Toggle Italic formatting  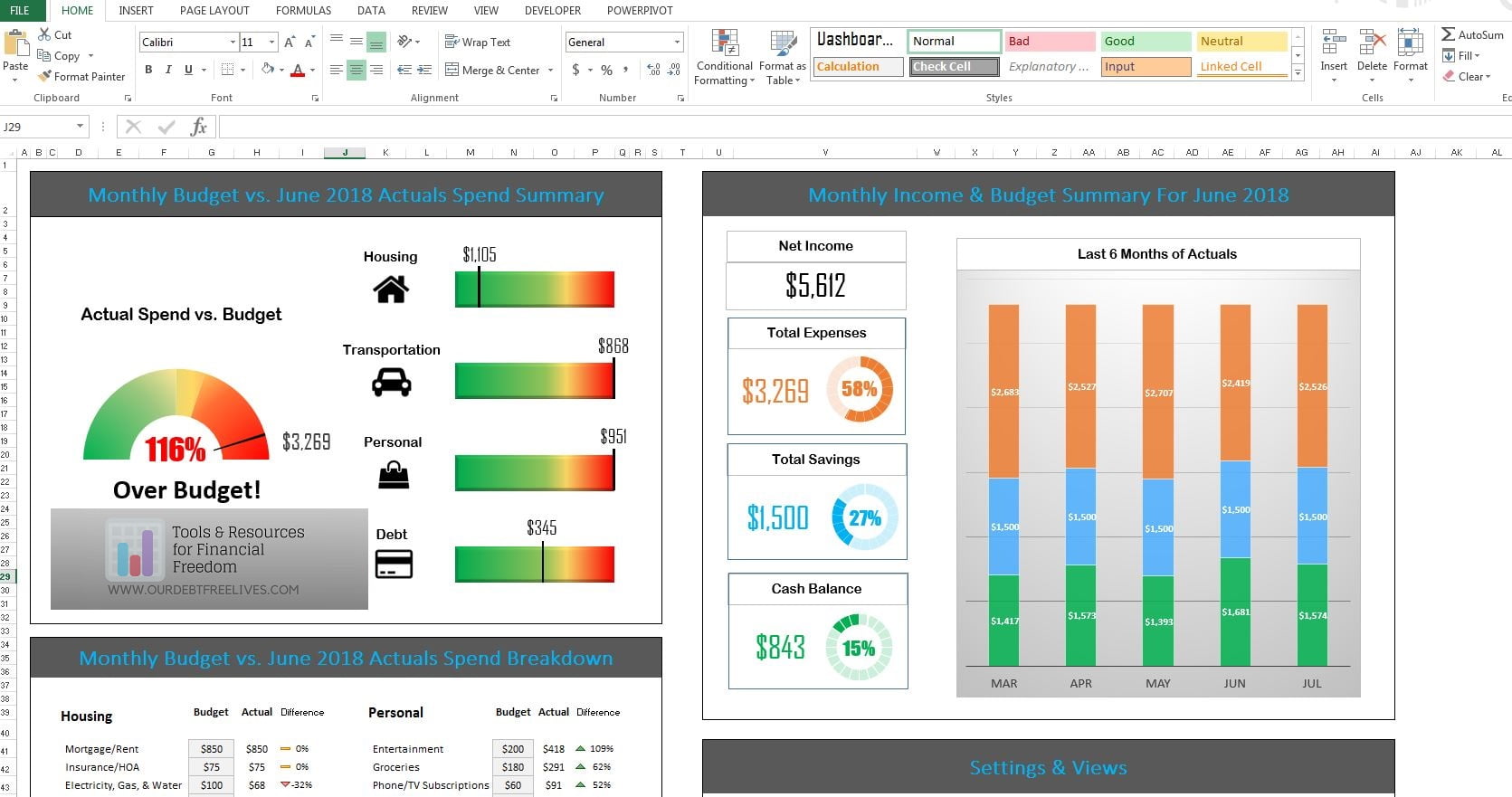point(168,70)
